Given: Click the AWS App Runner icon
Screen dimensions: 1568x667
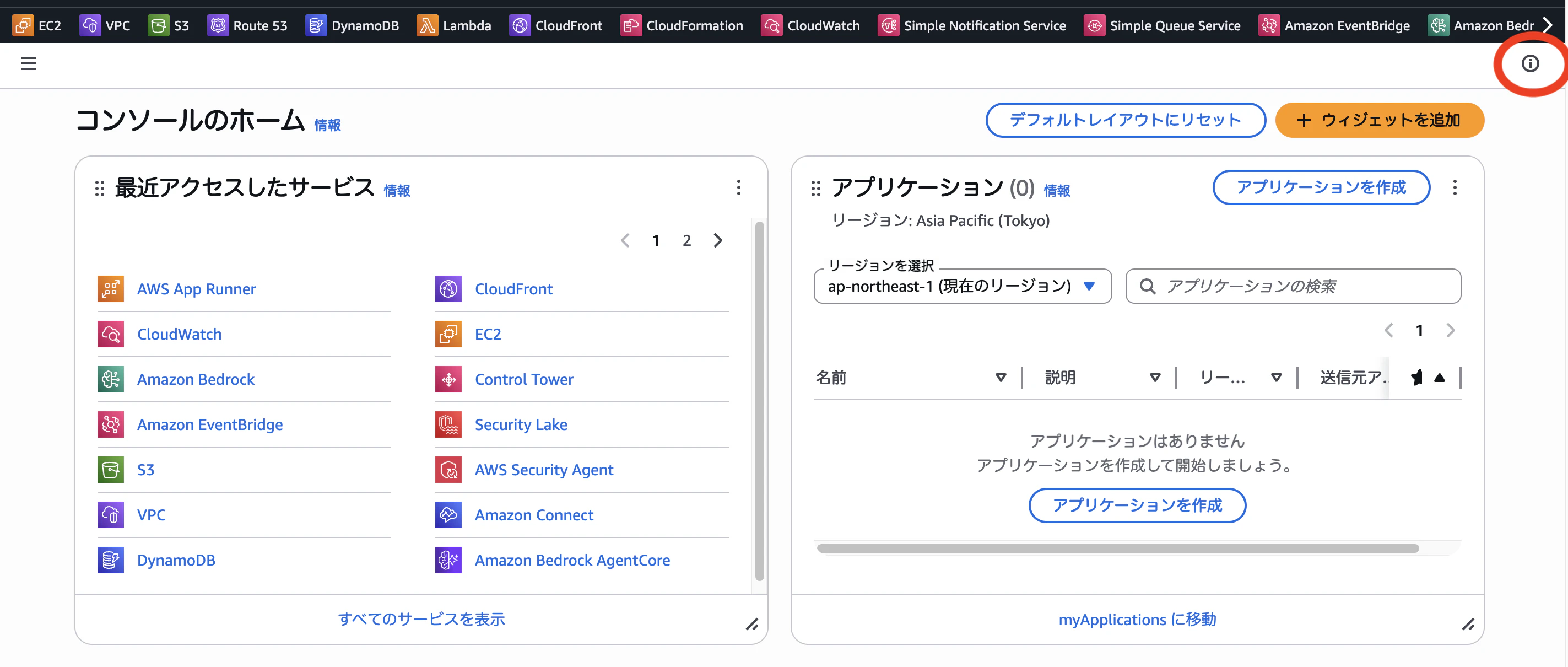Looking at the screenshot, I should point(111,289).
